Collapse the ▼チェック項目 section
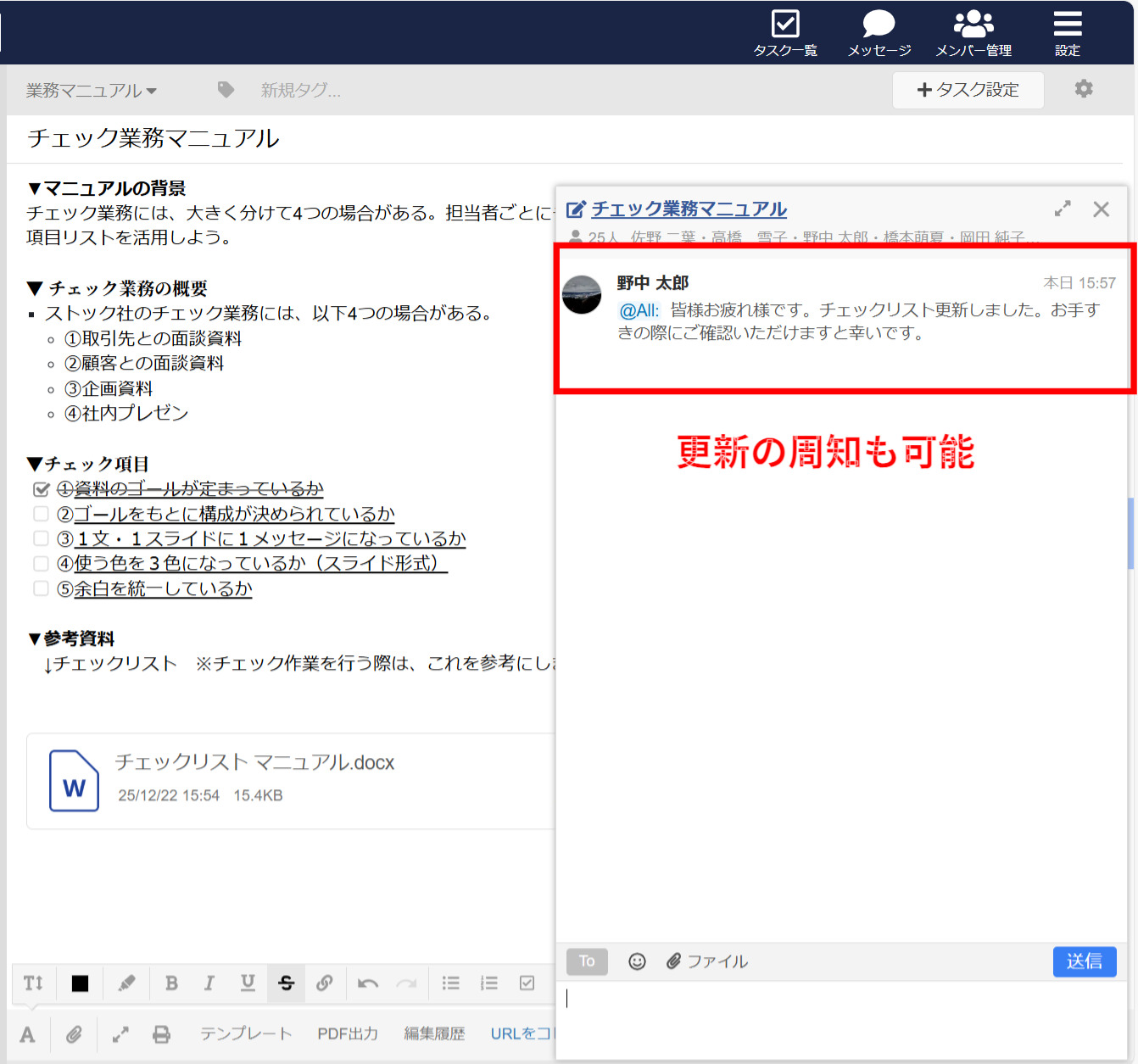 (x=35, y=464)
